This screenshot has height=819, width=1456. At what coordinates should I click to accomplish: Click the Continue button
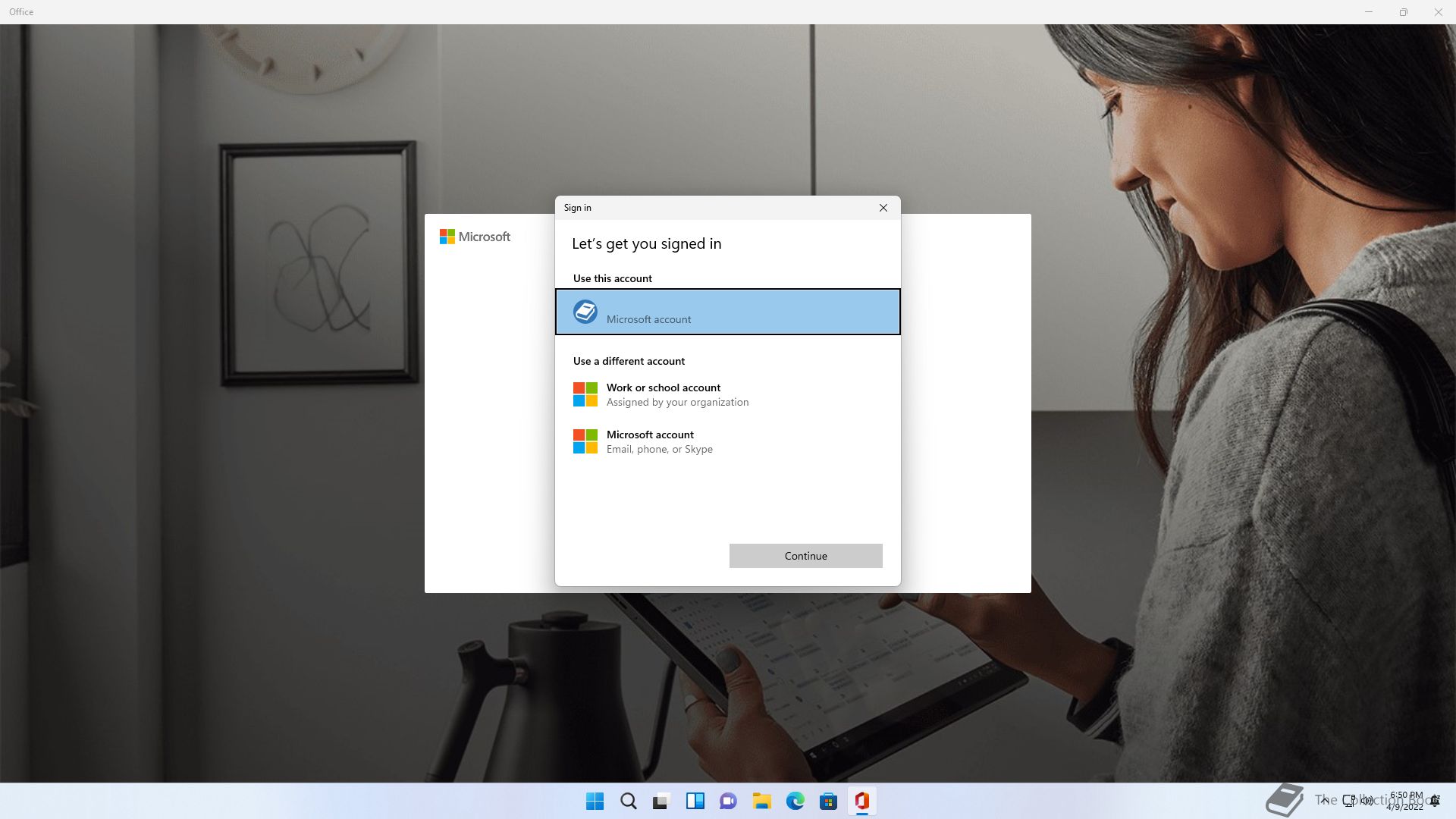tap(806, 556)
